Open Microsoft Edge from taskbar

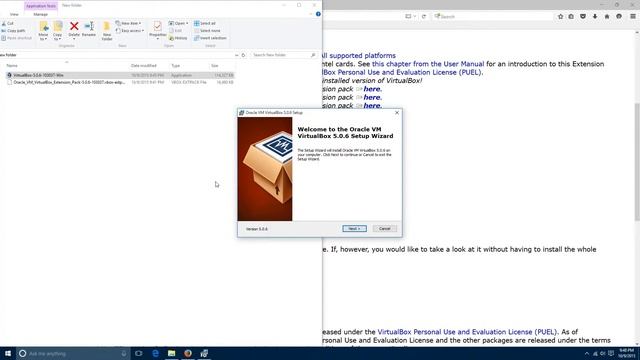pyautogui.click(x=156, y=353)
